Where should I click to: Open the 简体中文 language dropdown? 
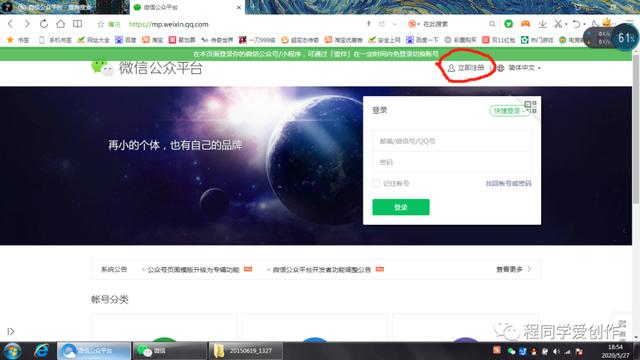pos(519,68)
